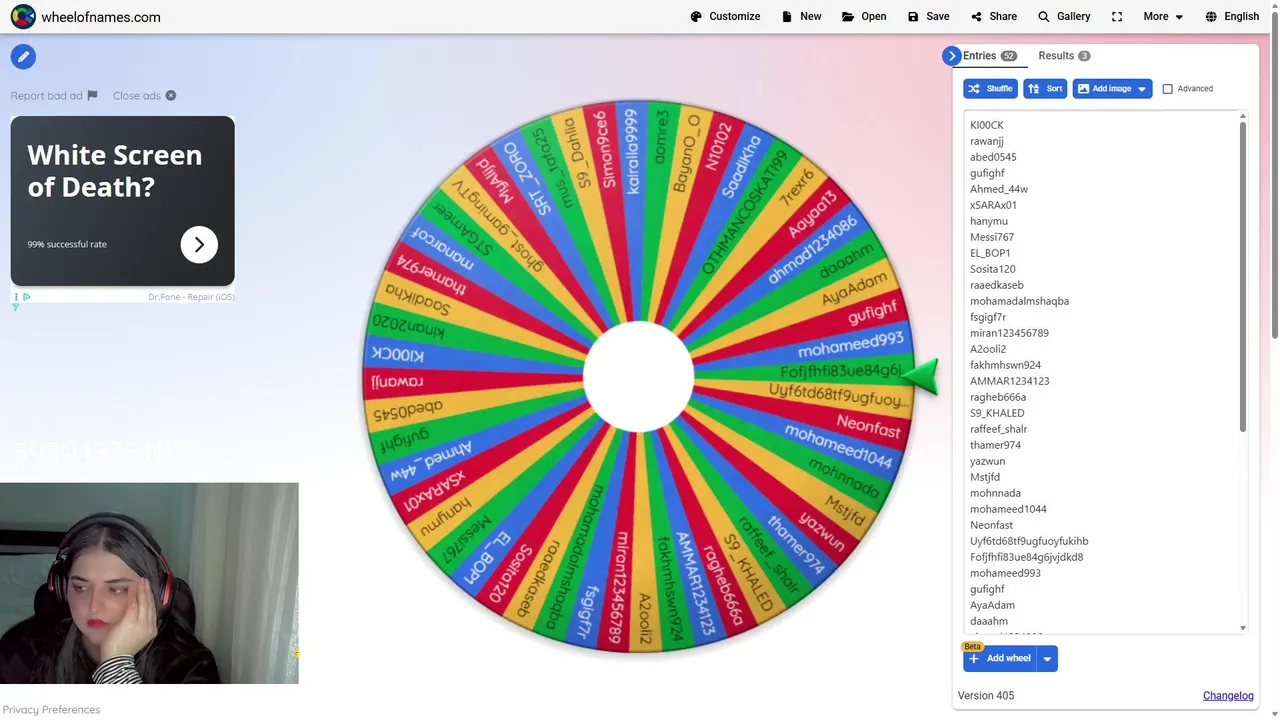Spin by clicking the wheel center
The image size is (1280, 720).
click(638, 376)
